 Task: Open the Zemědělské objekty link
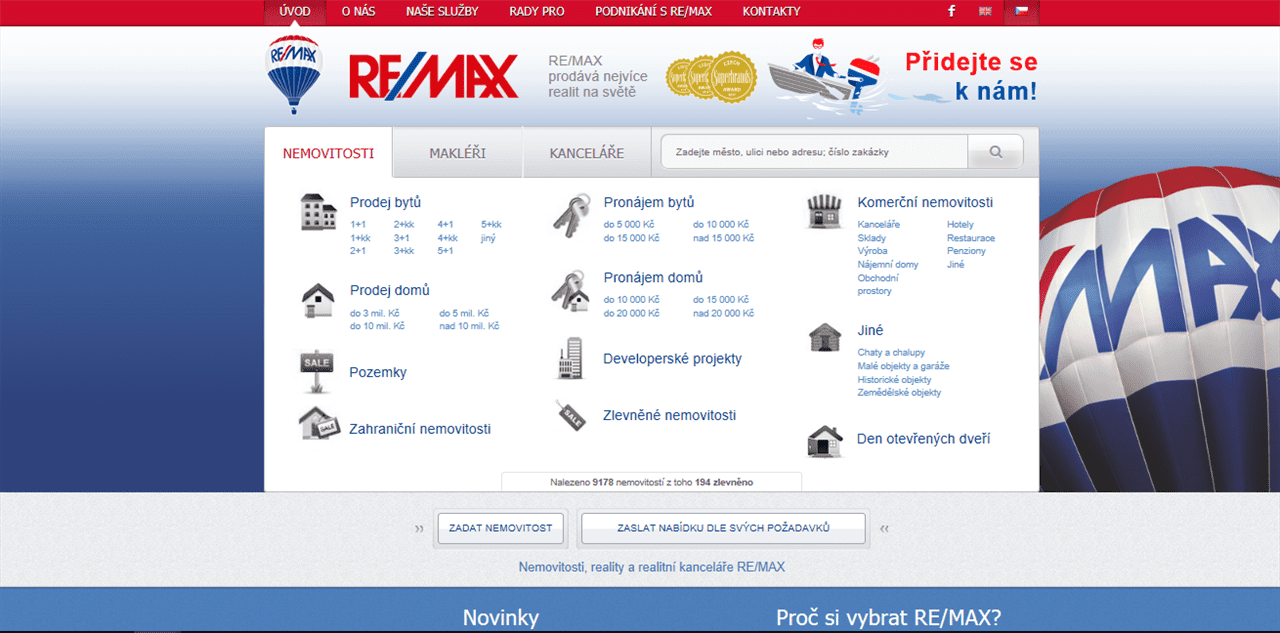tap(899, 393)
